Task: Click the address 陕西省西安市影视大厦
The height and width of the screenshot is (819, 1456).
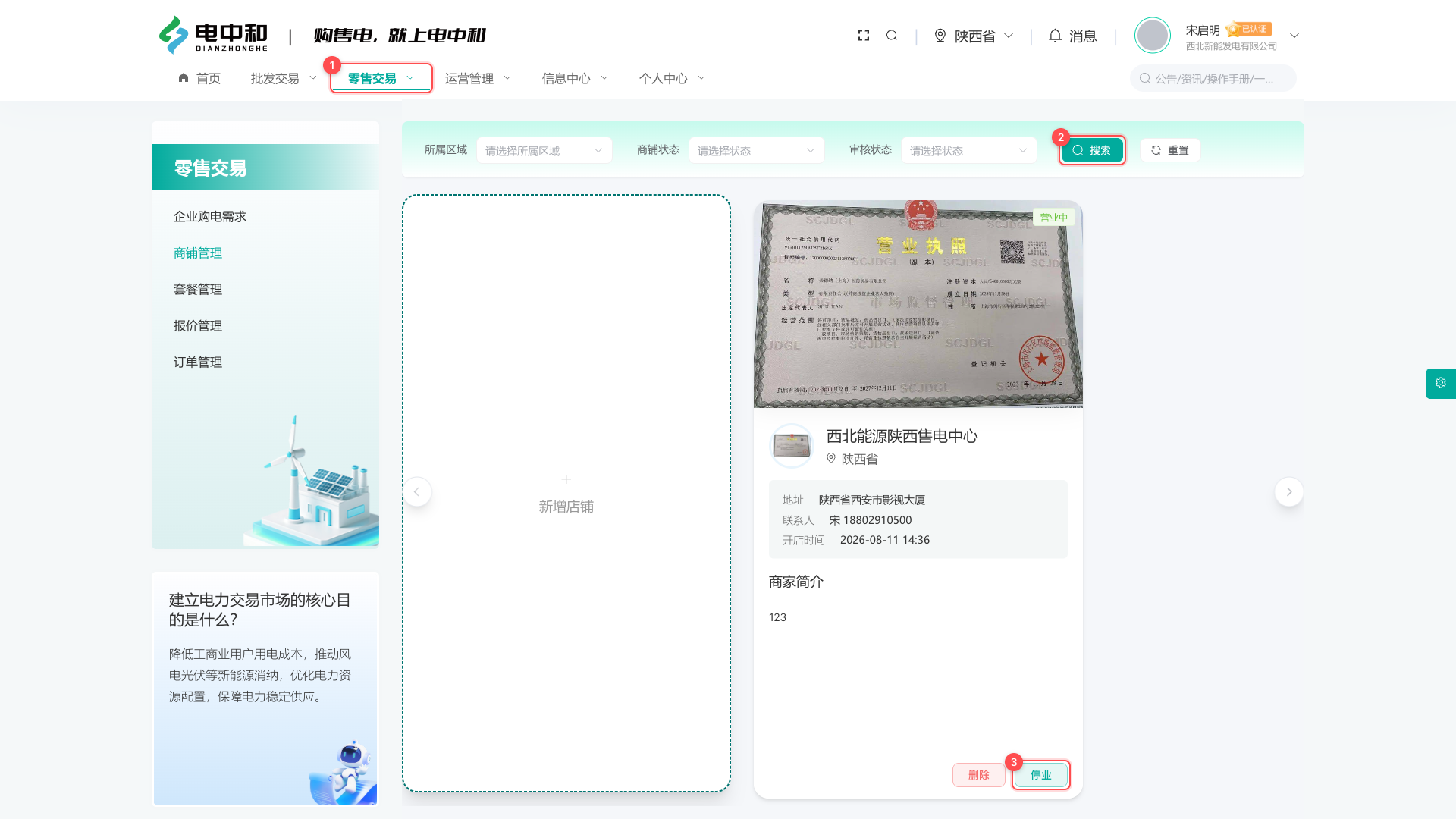Action: [872, 500]
